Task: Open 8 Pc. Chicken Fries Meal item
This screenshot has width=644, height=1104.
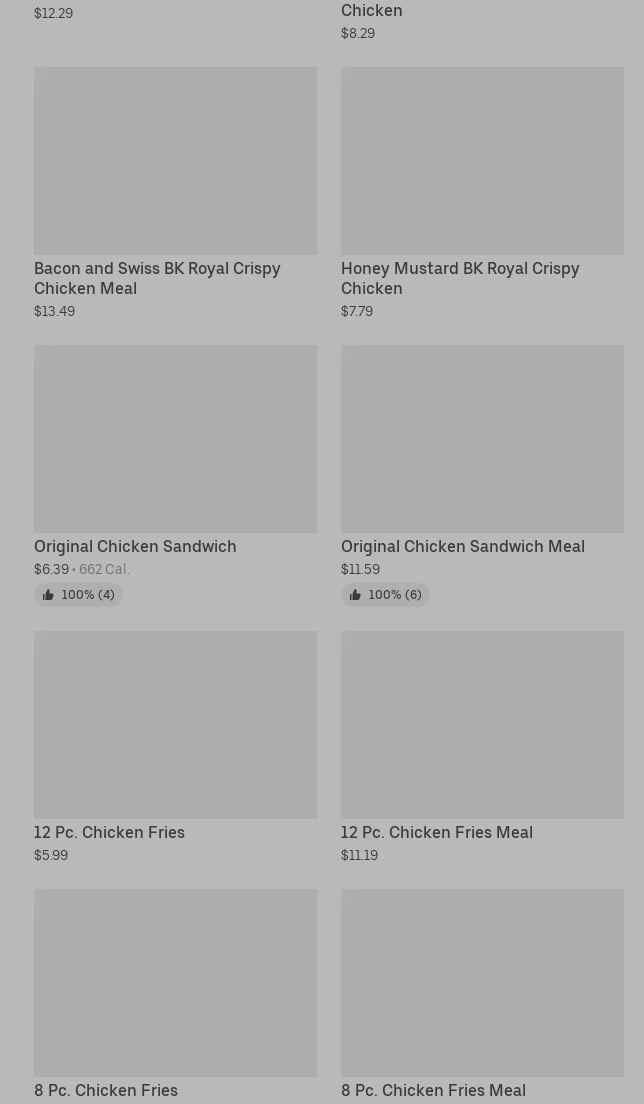Action: (x=433, y=1090)
